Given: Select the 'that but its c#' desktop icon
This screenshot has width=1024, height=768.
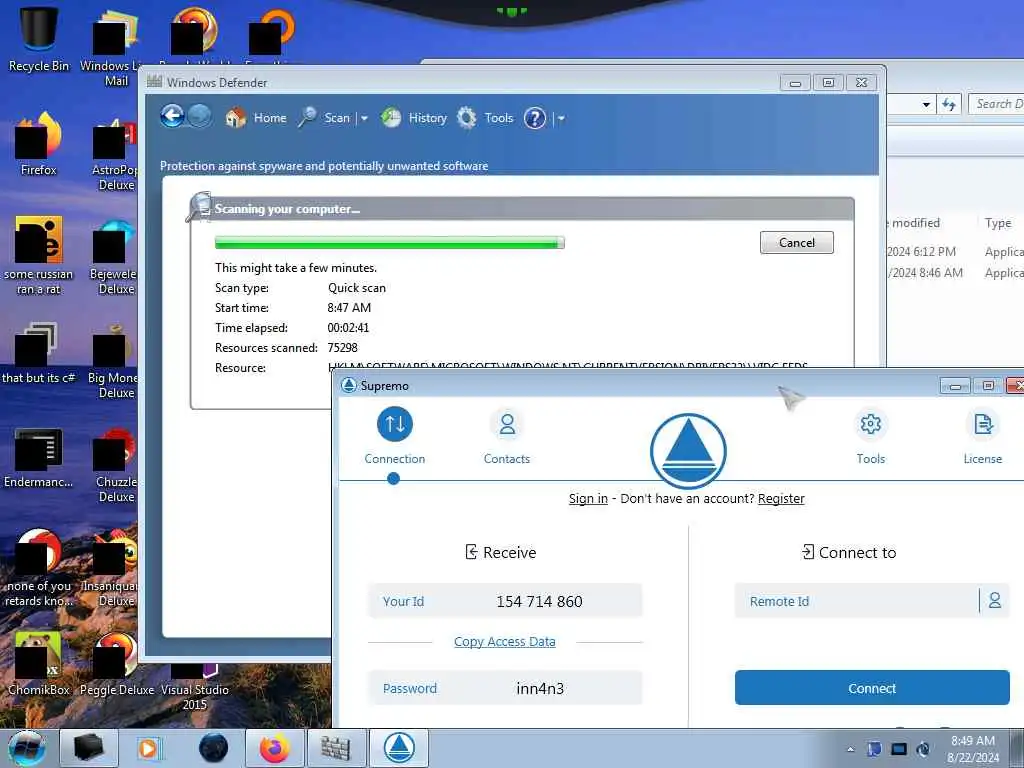Looking at the screenshot, I should 39,354.
